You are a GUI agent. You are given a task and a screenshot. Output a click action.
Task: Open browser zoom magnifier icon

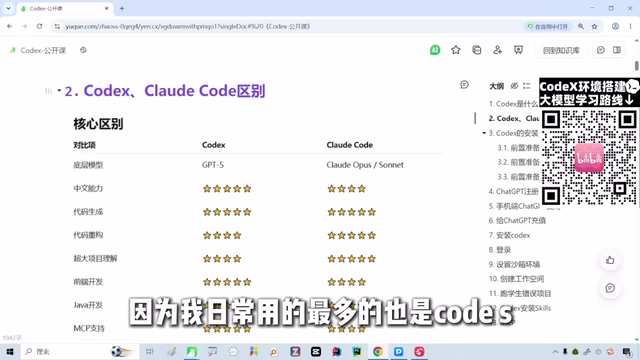pos(581,26)
